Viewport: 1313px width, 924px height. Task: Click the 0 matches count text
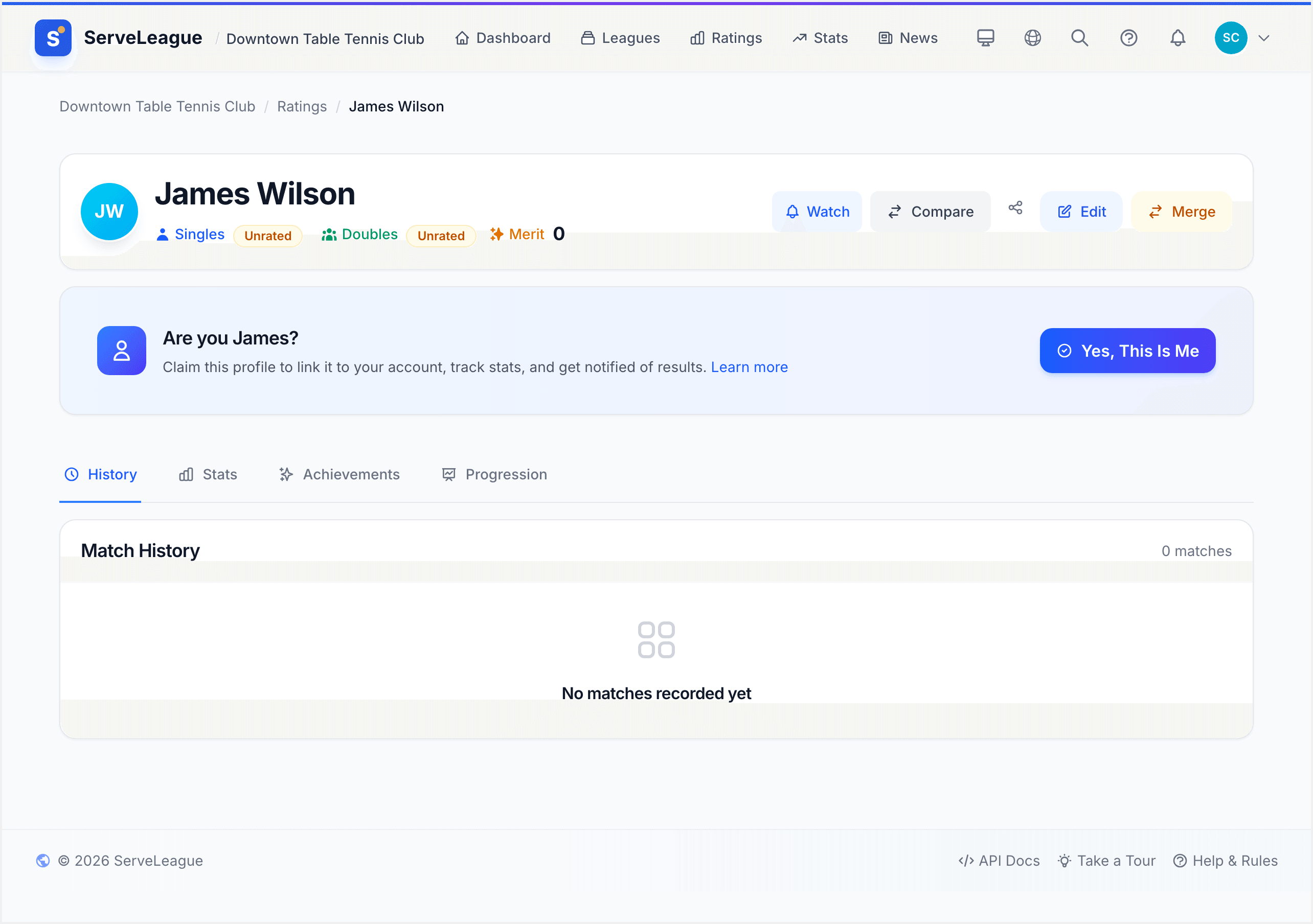(1196, 551)
